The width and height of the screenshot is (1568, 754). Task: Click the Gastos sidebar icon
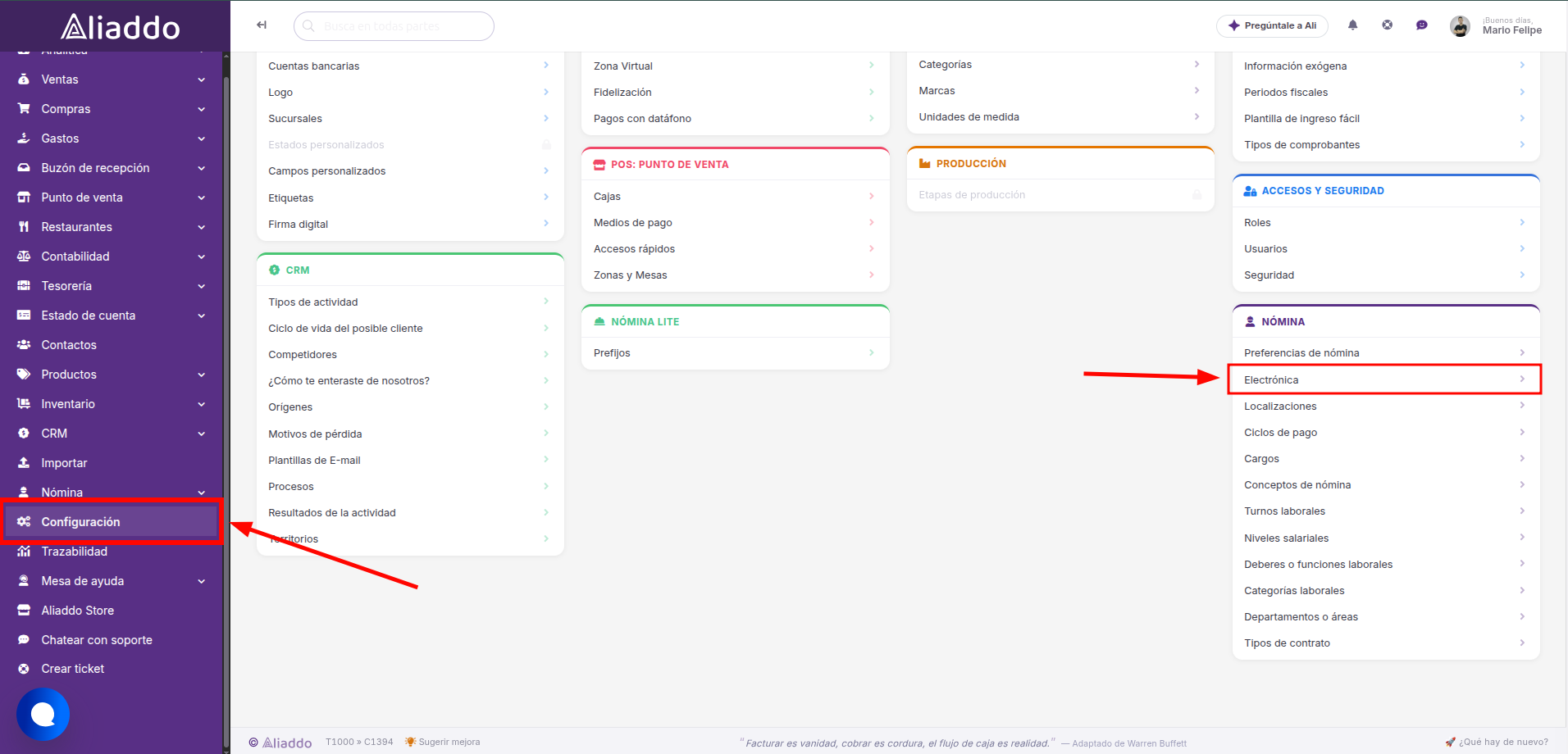click(24, 139)
